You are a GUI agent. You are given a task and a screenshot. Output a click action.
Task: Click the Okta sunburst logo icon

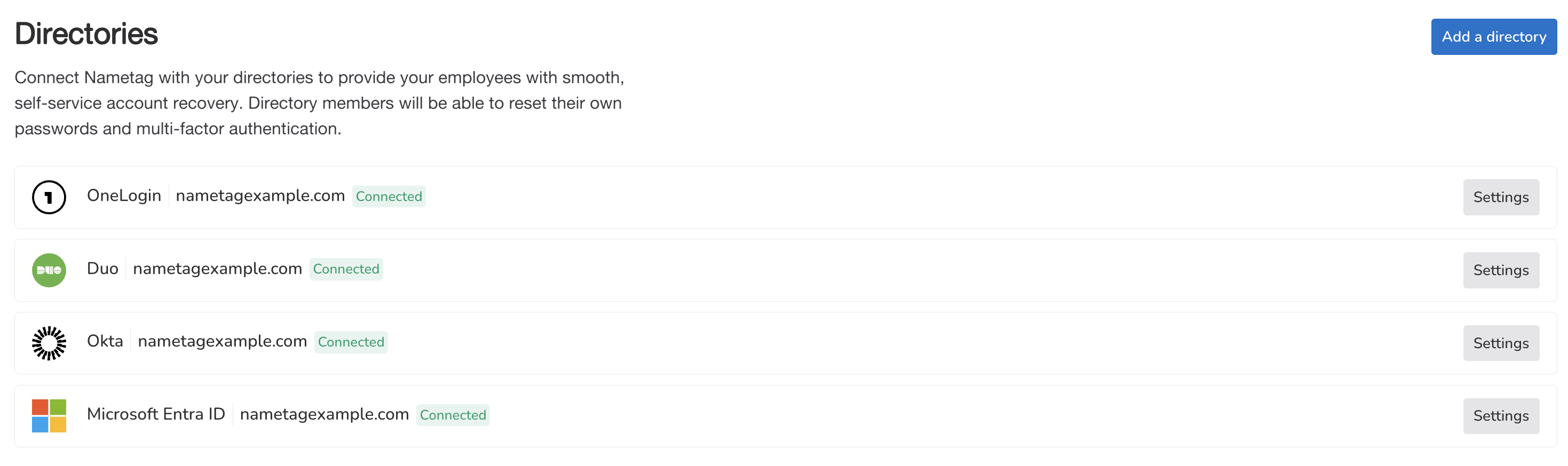49,343
